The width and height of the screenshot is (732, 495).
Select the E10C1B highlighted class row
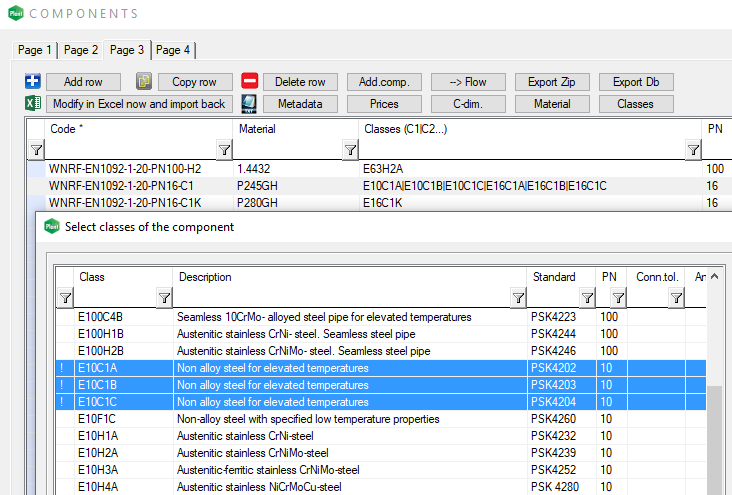(x=300, y=385)
